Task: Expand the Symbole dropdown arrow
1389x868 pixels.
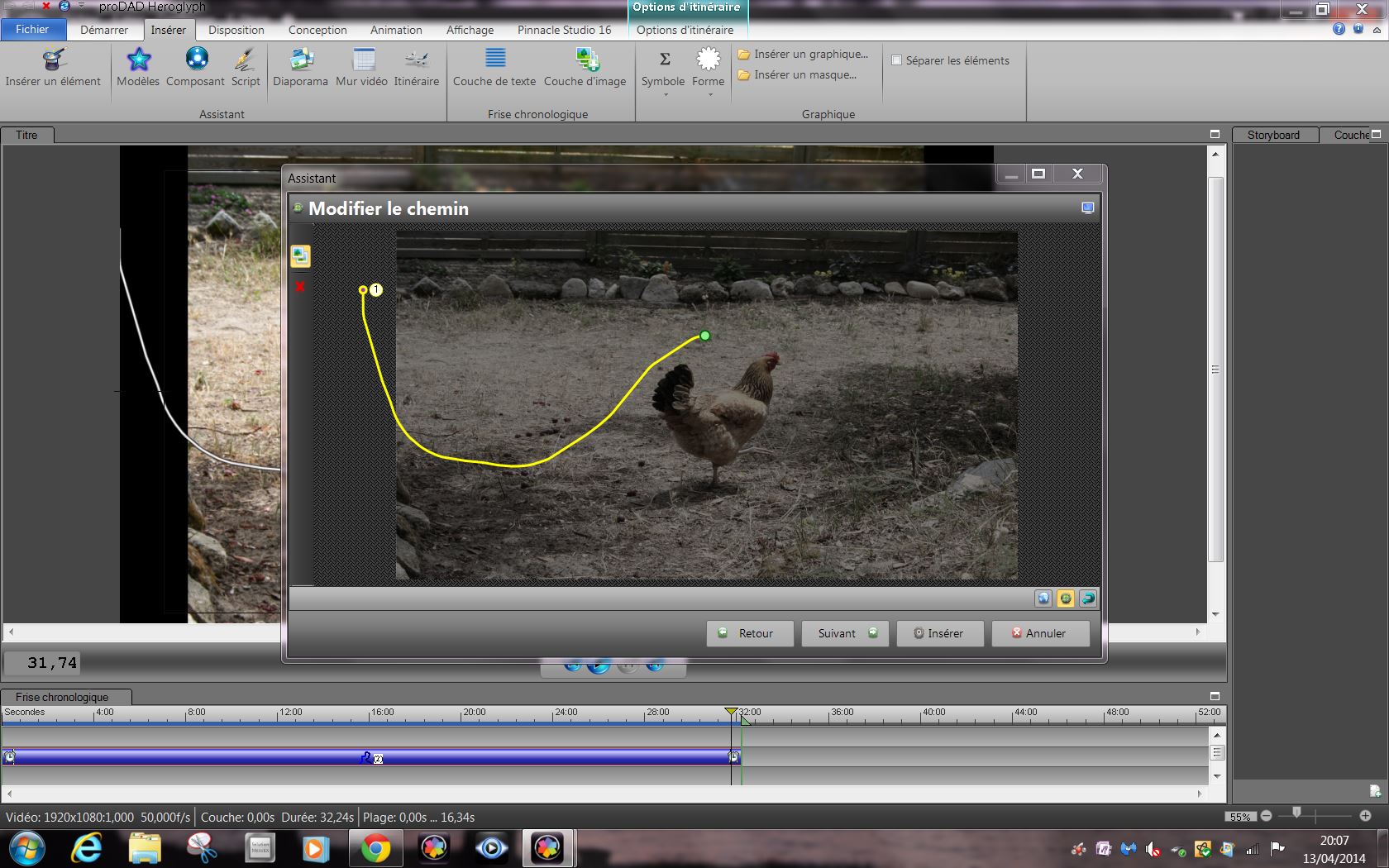Action: (x=664, y=95)
